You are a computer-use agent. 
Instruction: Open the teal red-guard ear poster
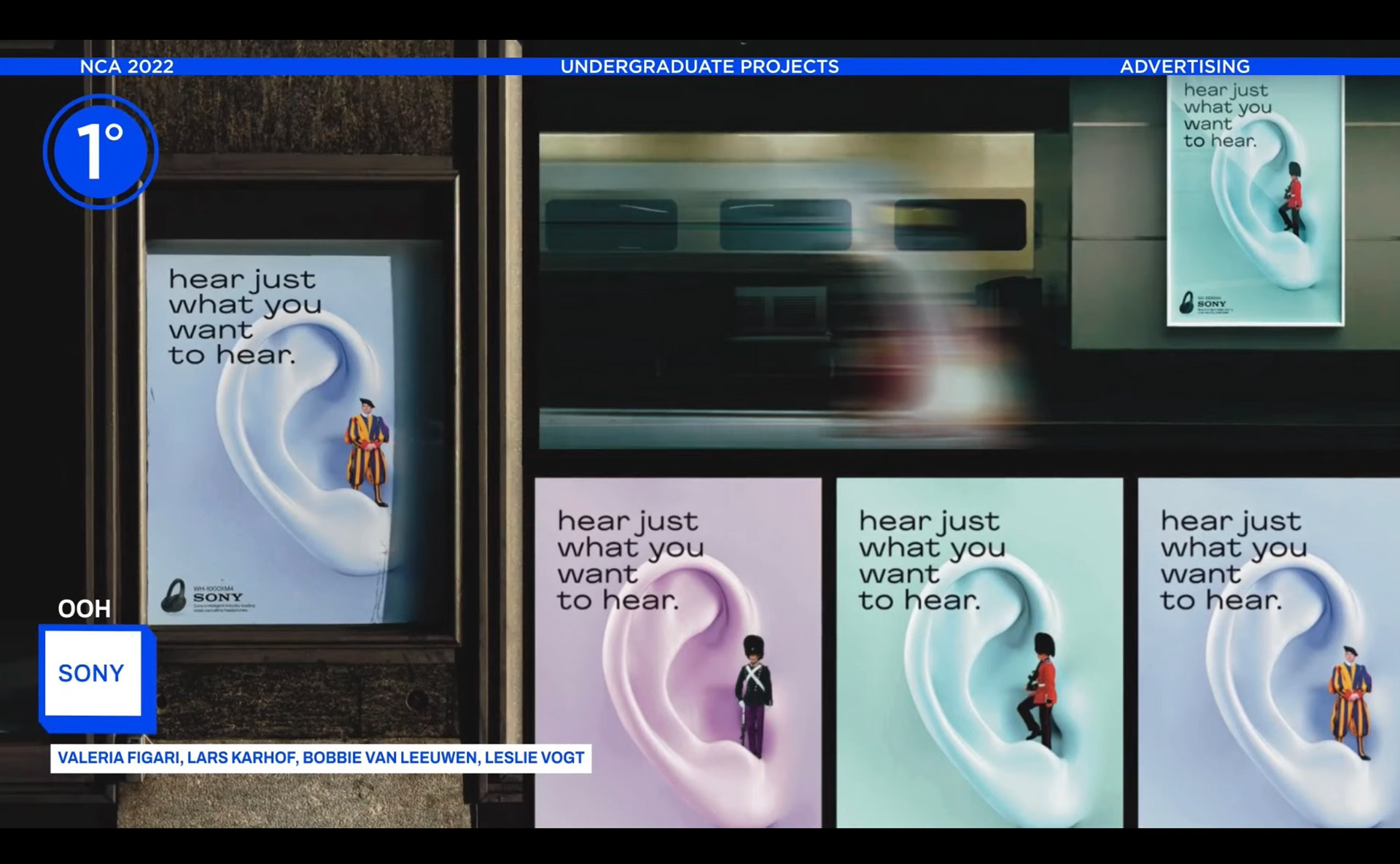[x=979, y=653]
